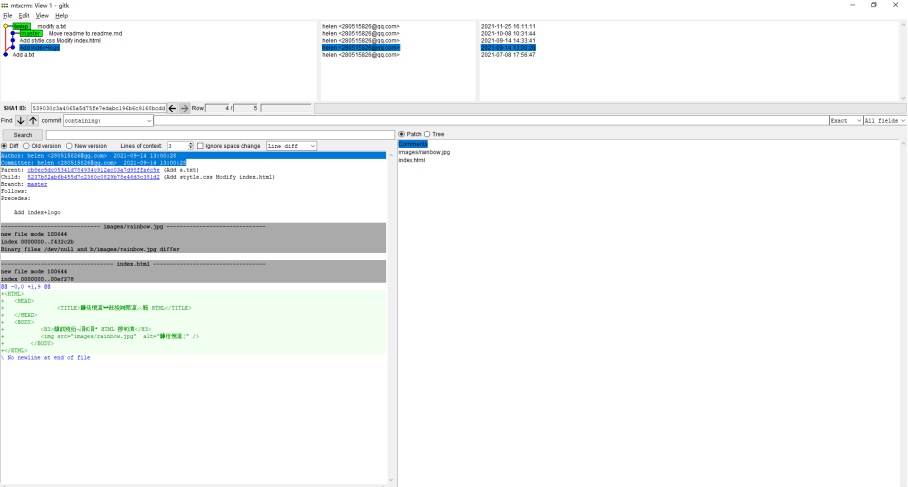Open the View menu

coord(42,16)
